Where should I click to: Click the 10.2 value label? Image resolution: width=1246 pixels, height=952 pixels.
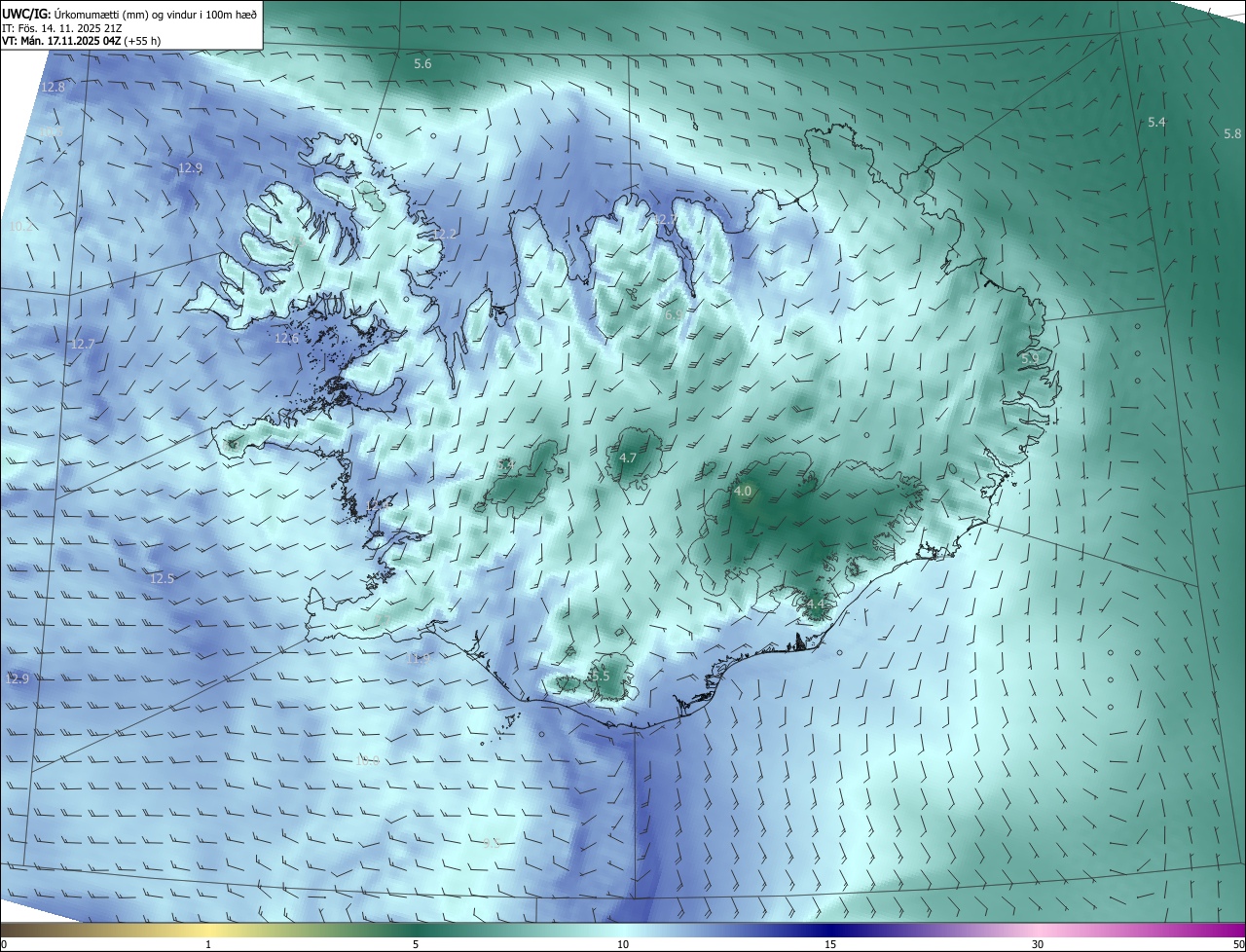[20, 226]
